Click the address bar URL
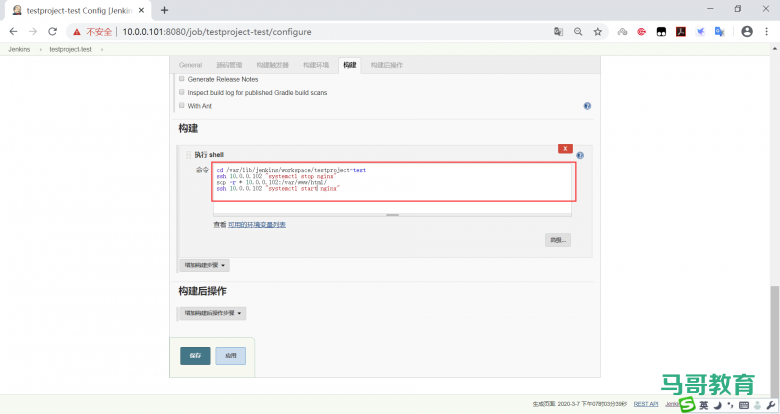The width and height of the screenshot is (780, 414). [217, 32]
